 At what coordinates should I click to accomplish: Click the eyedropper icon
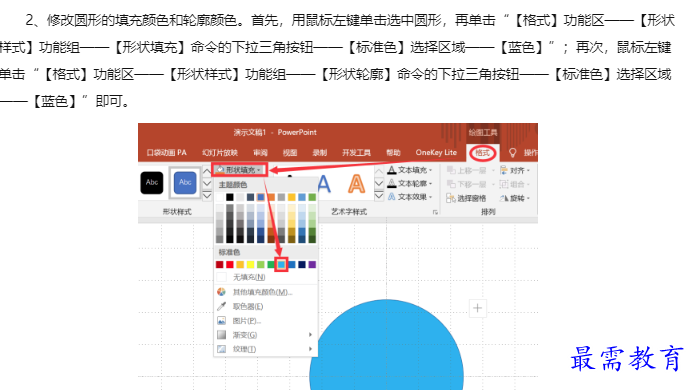point(222,306)
